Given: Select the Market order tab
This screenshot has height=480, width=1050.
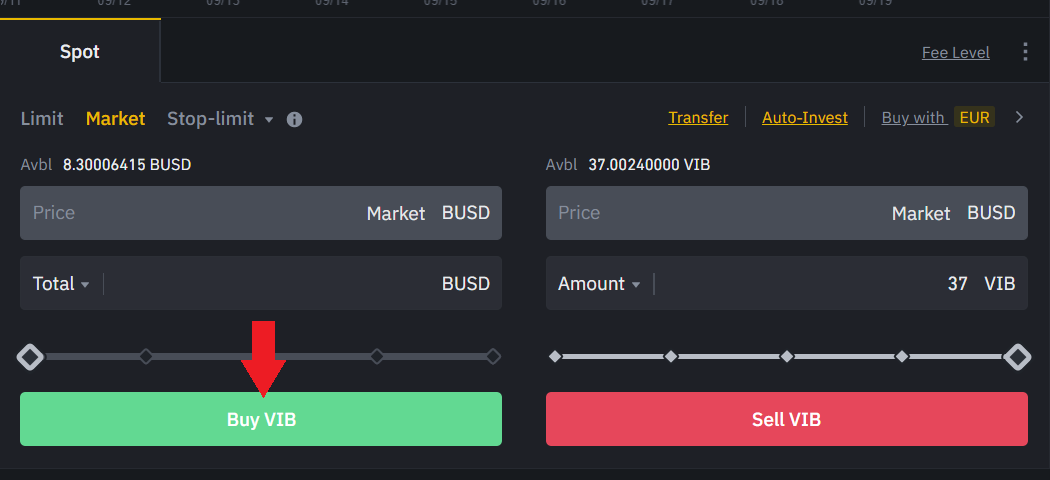Looking at the screenshot, I should (x=115, y=119).
